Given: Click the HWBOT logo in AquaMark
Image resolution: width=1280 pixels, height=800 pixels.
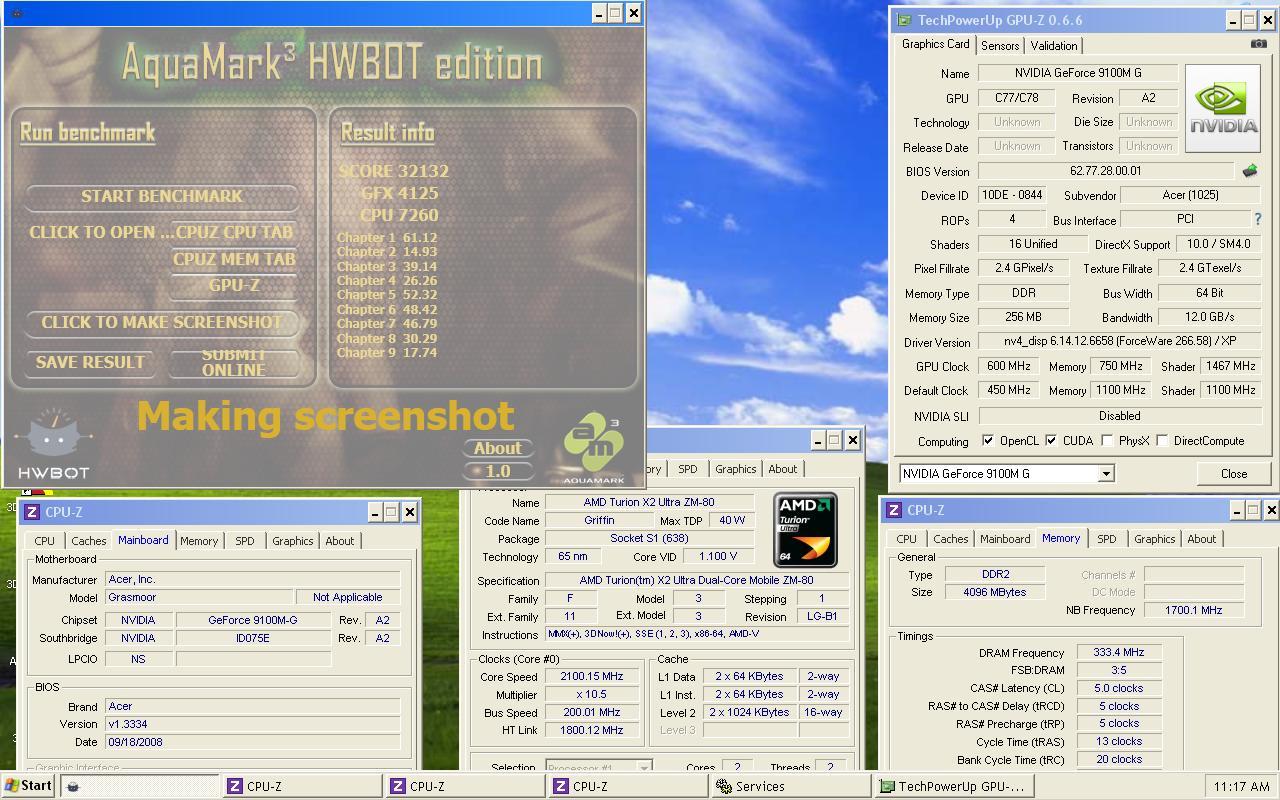Looking at the screenshot, I should pos(54,446).
